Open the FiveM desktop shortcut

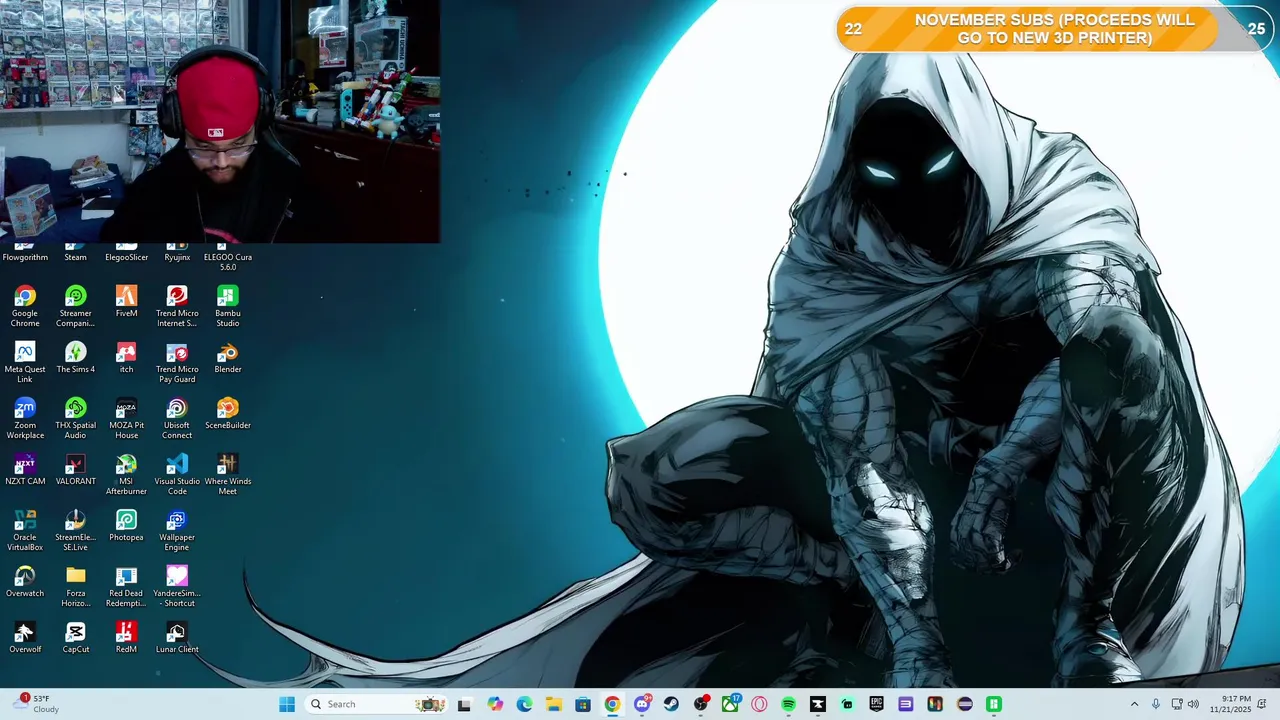126,301
